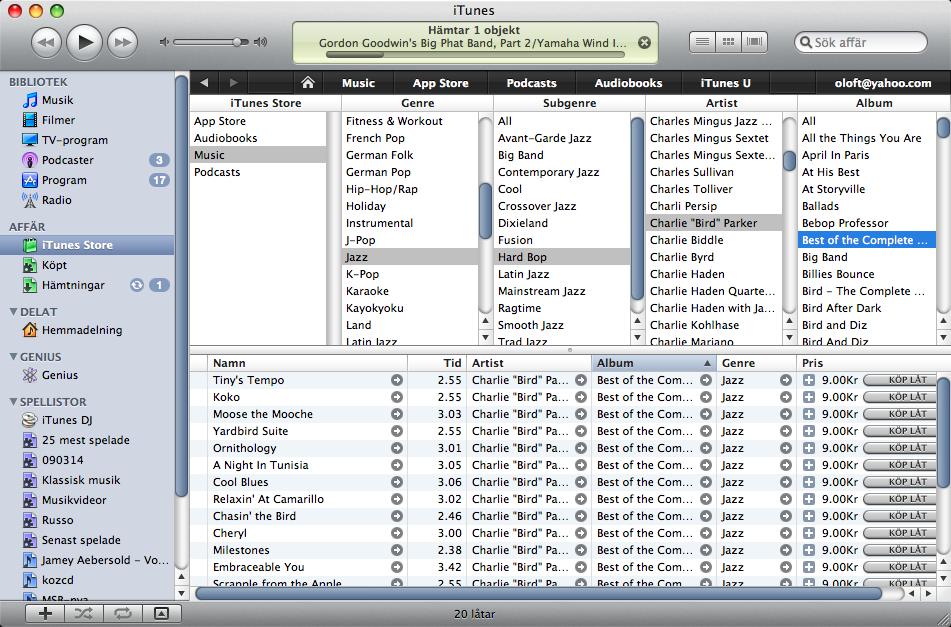Select the Yardbird Suite song row
This screenshot has height=627, width=951.
[x=563, y=431]
